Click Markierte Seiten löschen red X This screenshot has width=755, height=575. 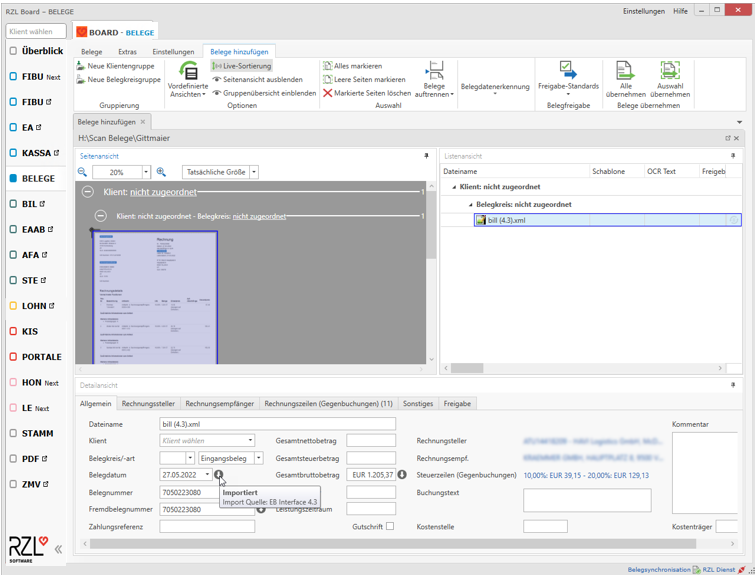(x=327, y=93)
